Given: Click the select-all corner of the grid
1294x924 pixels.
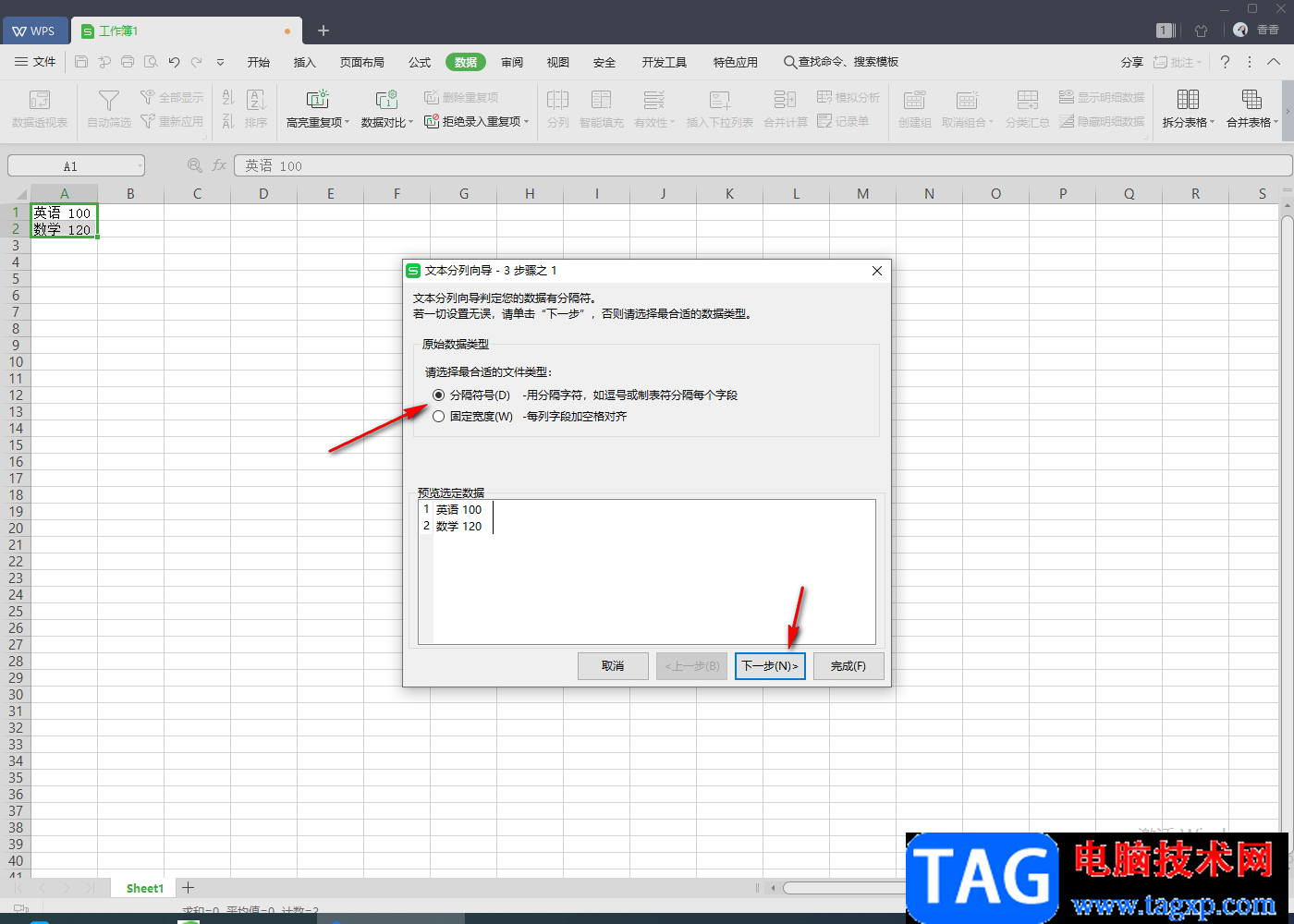Looking at the screenshot, I should coord(15,193).
